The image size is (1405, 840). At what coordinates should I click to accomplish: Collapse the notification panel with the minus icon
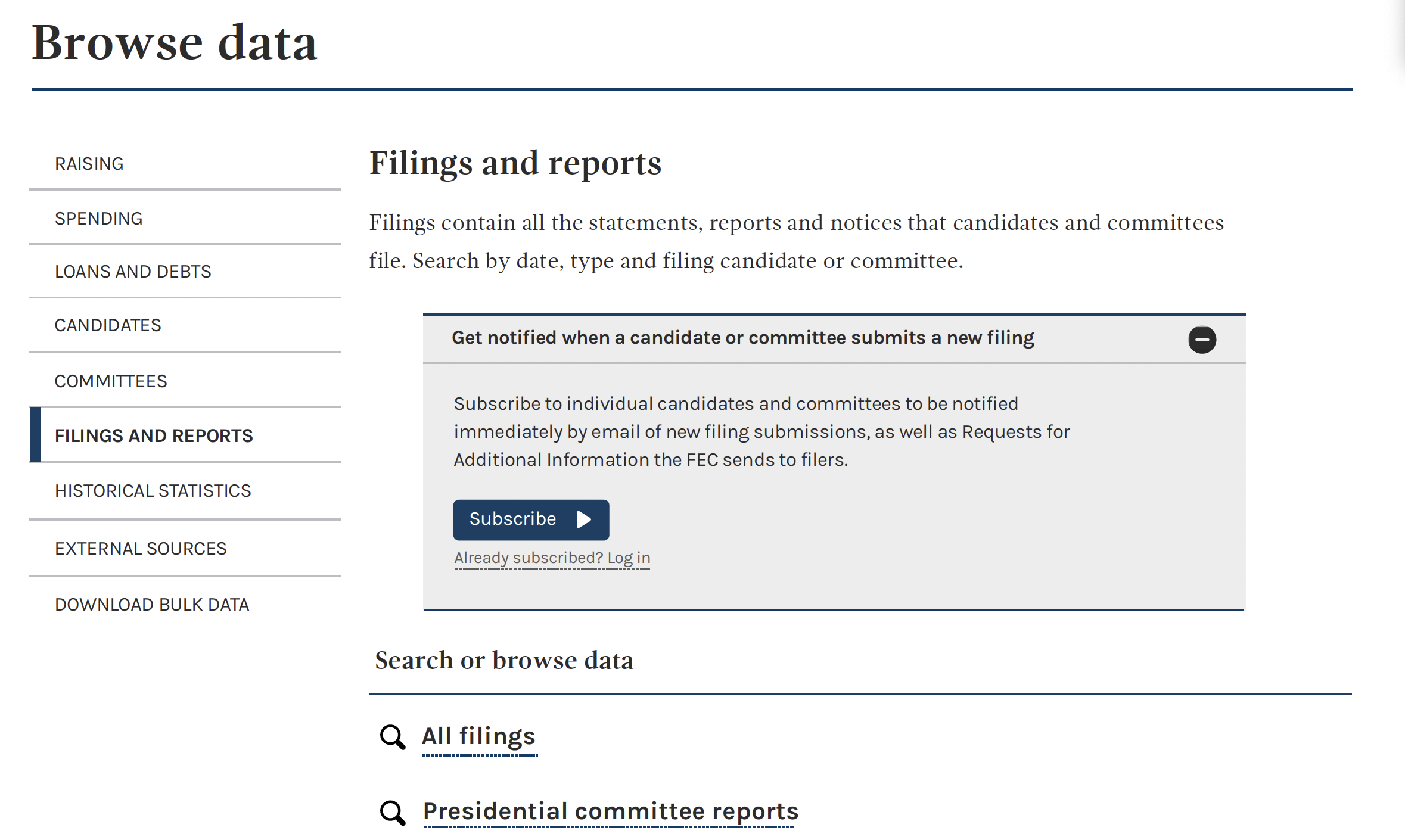coord(1202,340)
